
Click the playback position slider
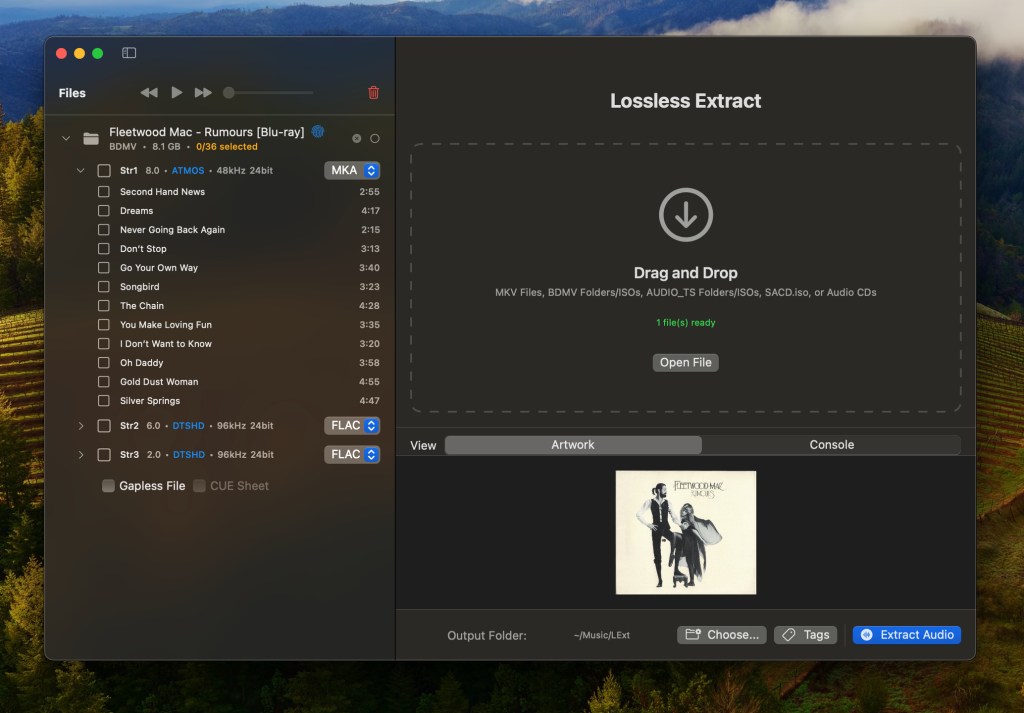pos(270,93)
